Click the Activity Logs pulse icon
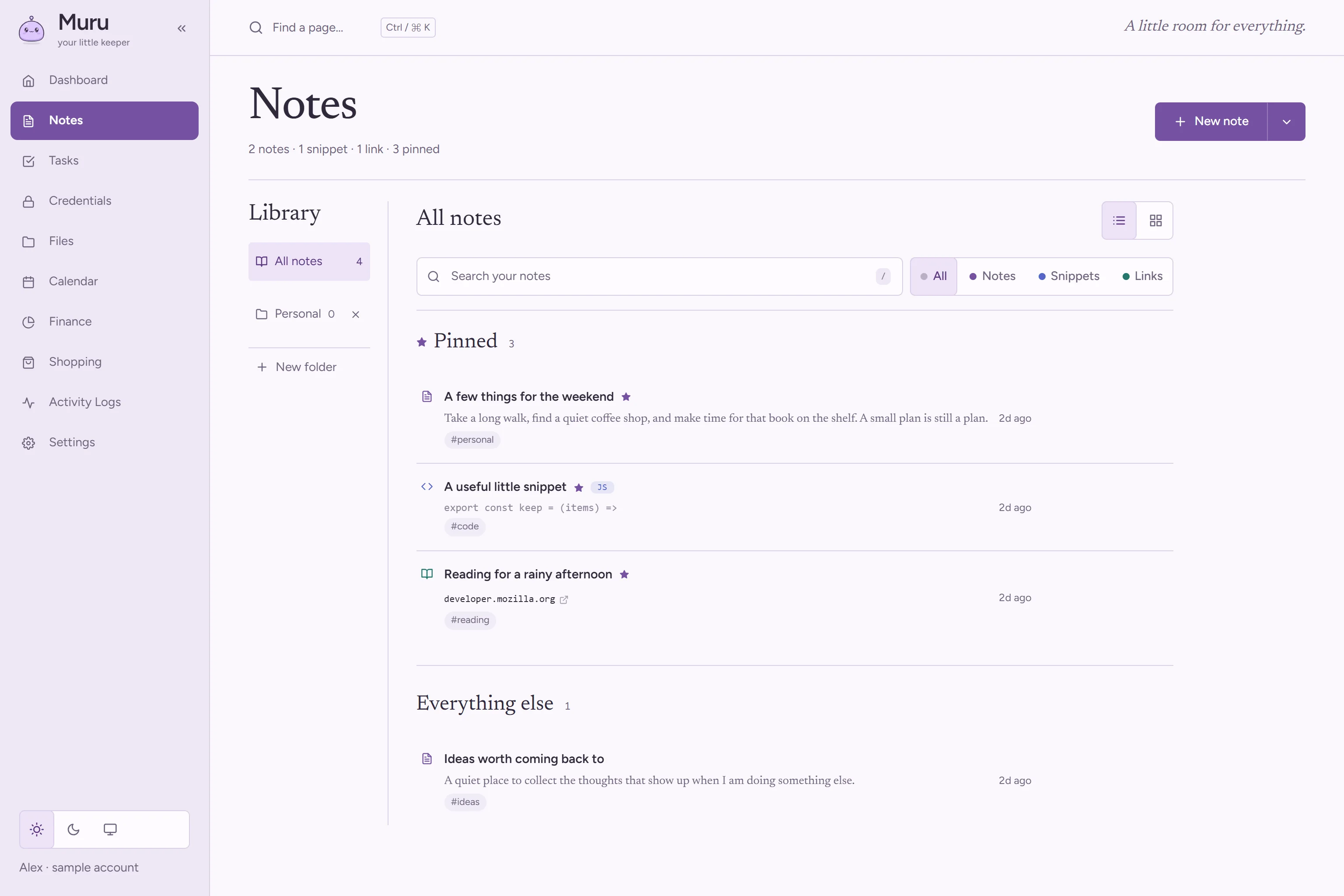The height and width of the screenshot is (896, 1344). 28,403
